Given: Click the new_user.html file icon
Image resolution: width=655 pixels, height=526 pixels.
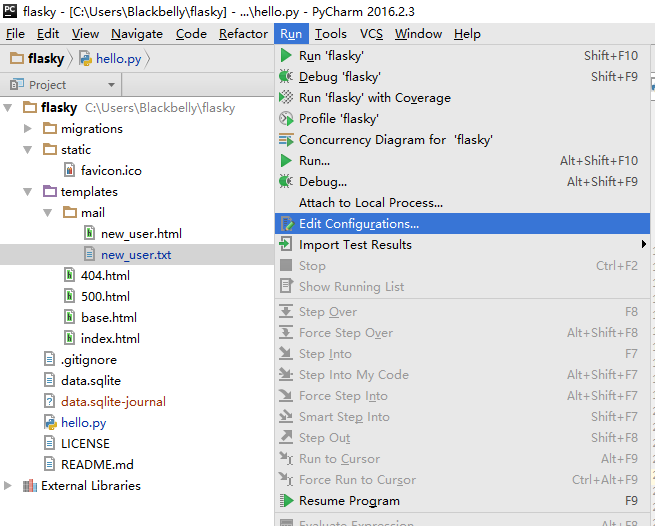Looking at the screenshot, I should pyautogui.click(x=89, y=233).
